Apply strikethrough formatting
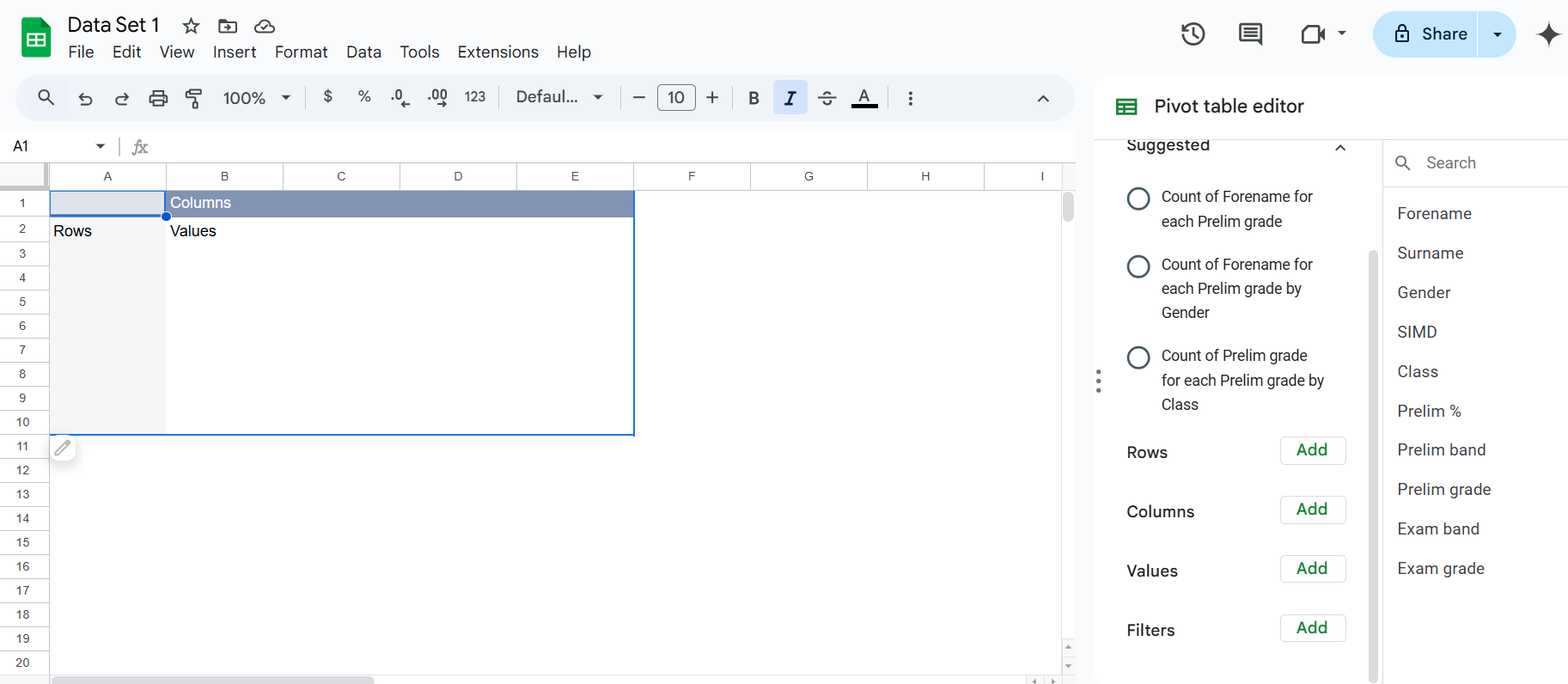 click(x=827, y=98)
